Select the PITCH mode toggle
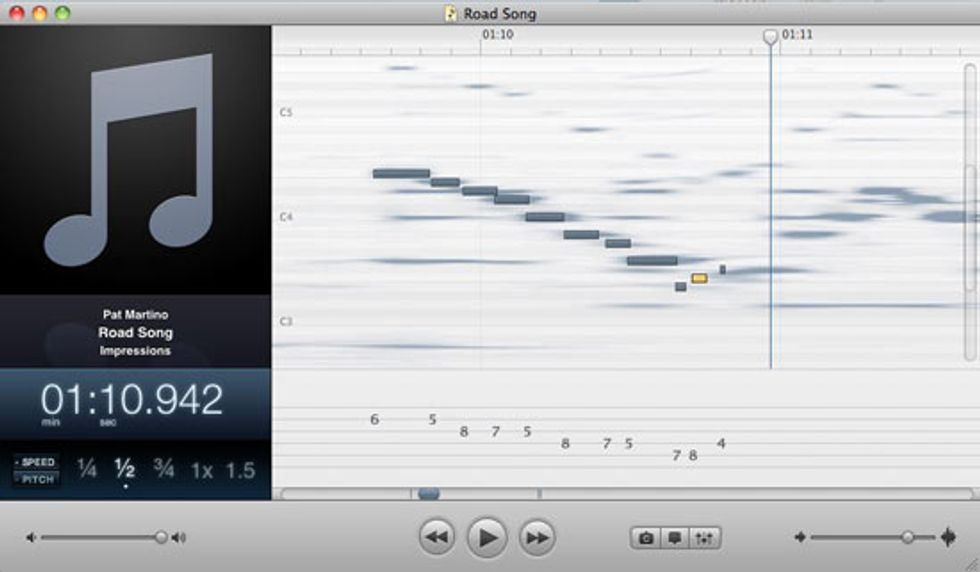This screenshot has height=572, width=980. 37,479
